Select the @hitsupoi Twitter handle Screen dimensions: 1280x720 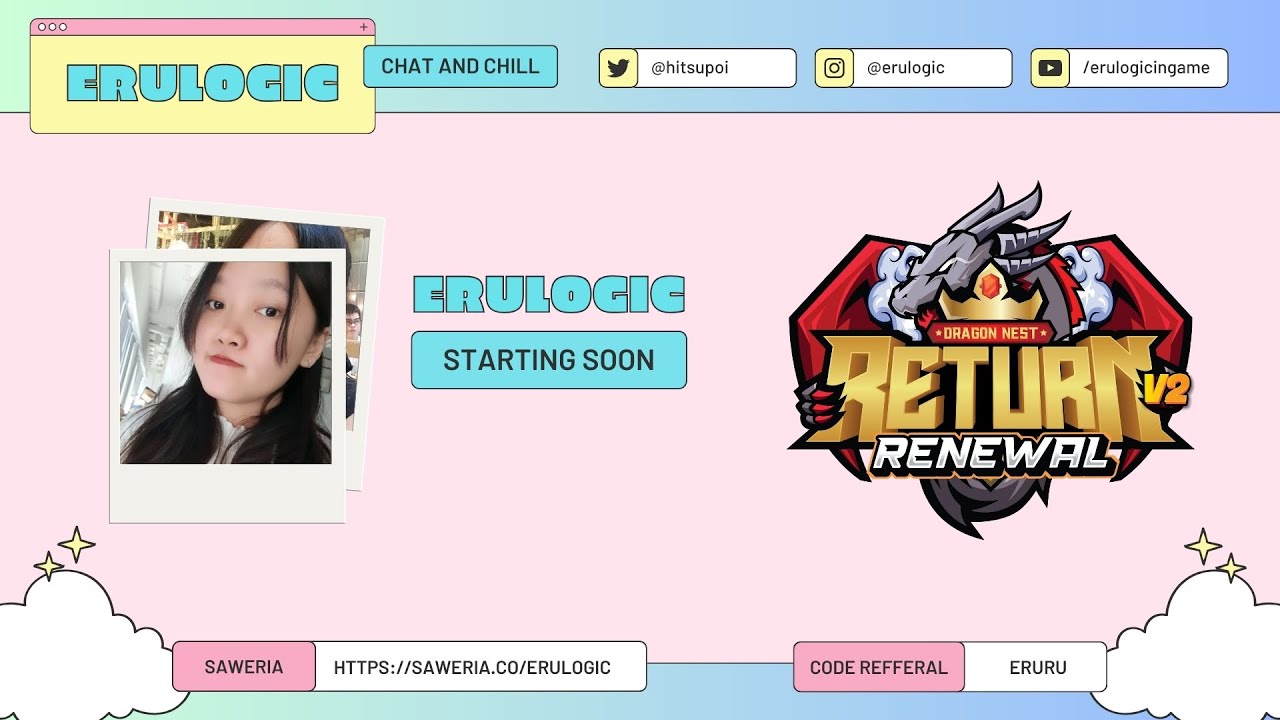690,68
